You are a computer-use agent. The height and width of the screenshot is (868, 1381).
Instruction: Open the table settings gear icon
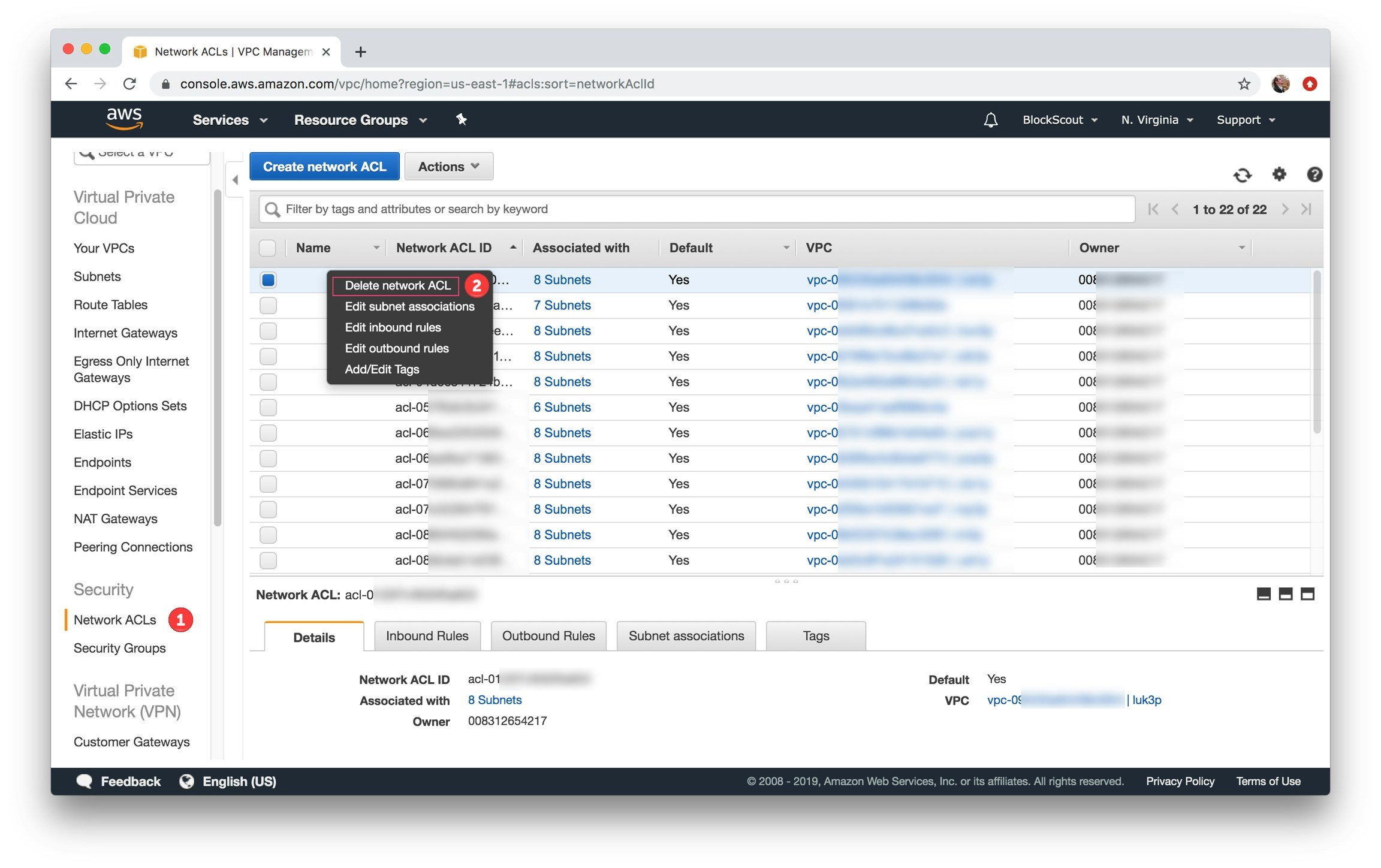(x=1279, y=174)
